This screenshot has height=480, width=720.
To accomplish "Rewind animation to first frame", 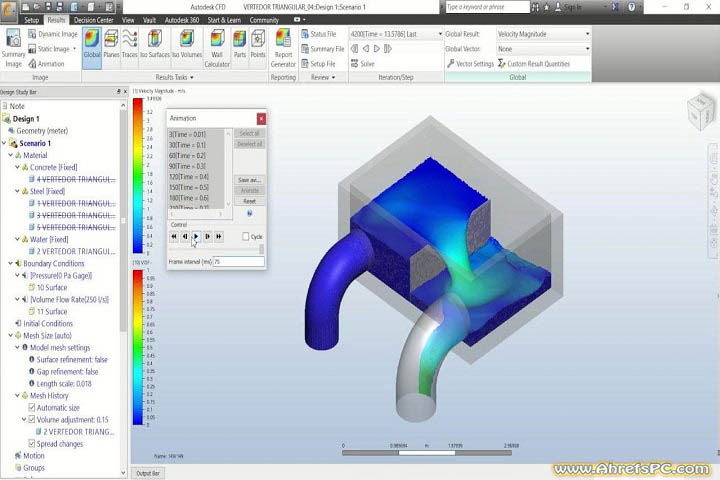I will (x=174, y=236).
